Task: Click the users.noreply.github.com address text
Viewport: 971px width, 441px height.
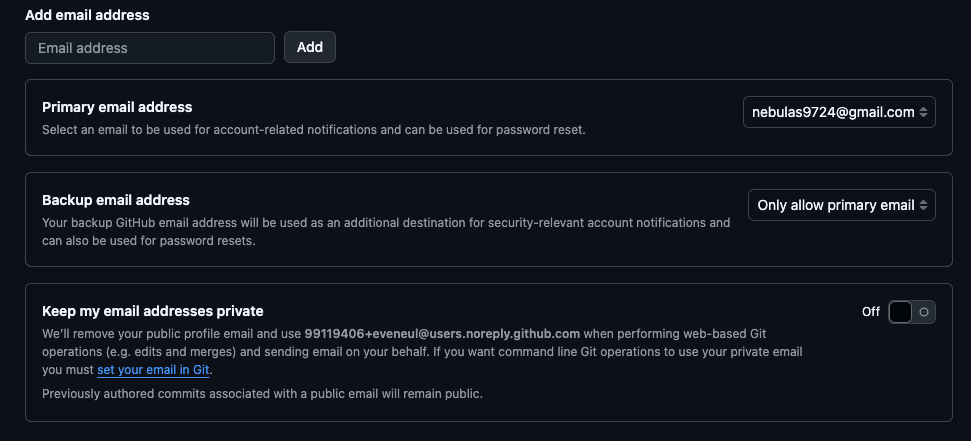Action: [442, 334]
